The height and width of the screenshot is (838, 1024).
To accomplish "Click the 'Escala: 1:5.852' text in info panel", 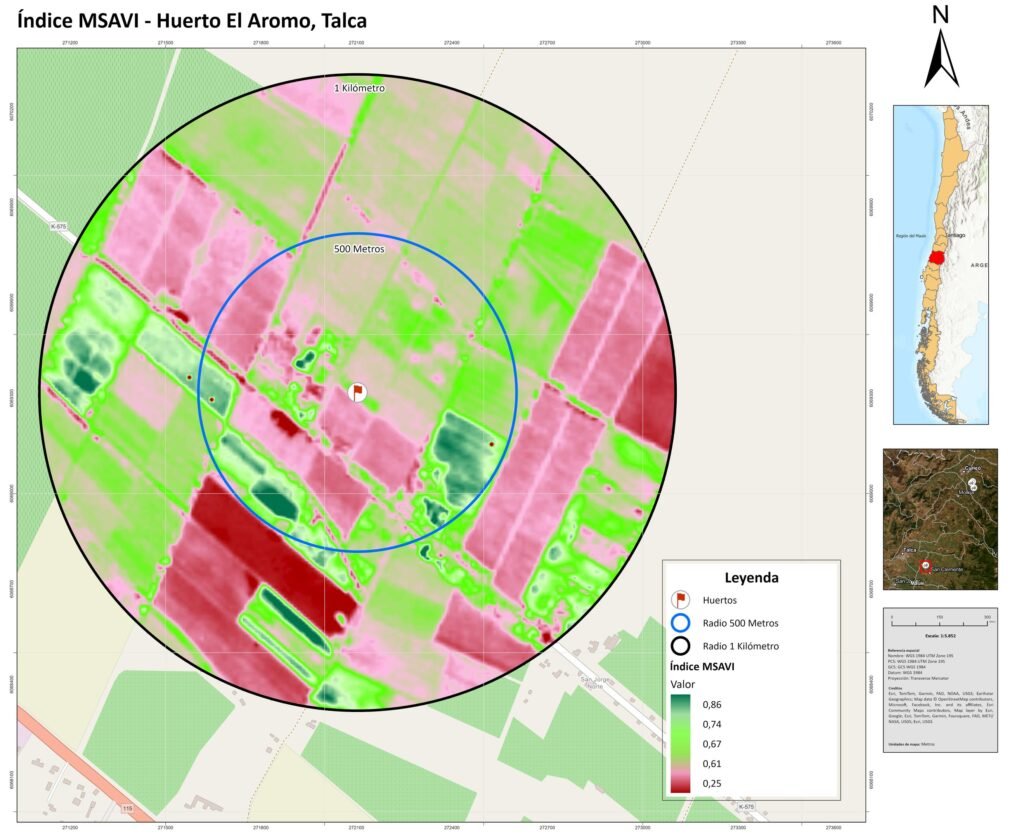I will click(x=940, y=634).
